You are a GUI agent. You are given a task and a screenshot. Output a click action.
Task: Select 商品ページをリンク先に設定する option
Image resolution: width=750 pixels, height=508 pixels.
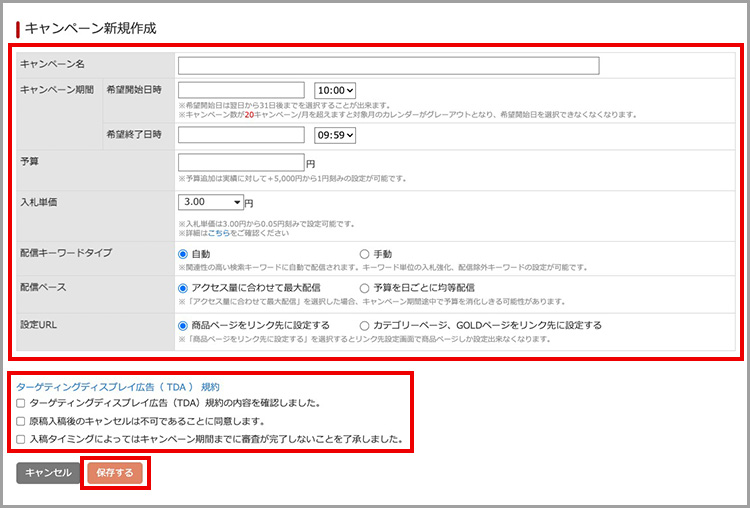pyautogui.click(x=183, y=325)
